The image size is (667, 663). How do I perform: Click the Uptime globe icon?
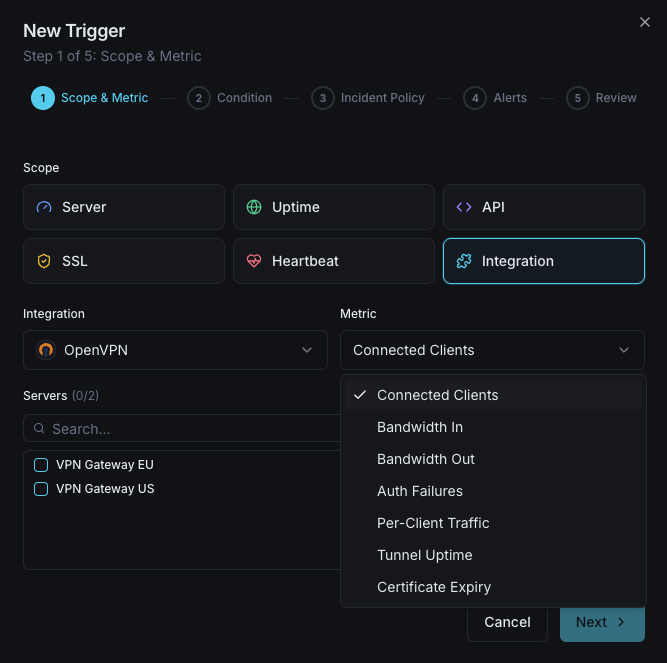254,207
